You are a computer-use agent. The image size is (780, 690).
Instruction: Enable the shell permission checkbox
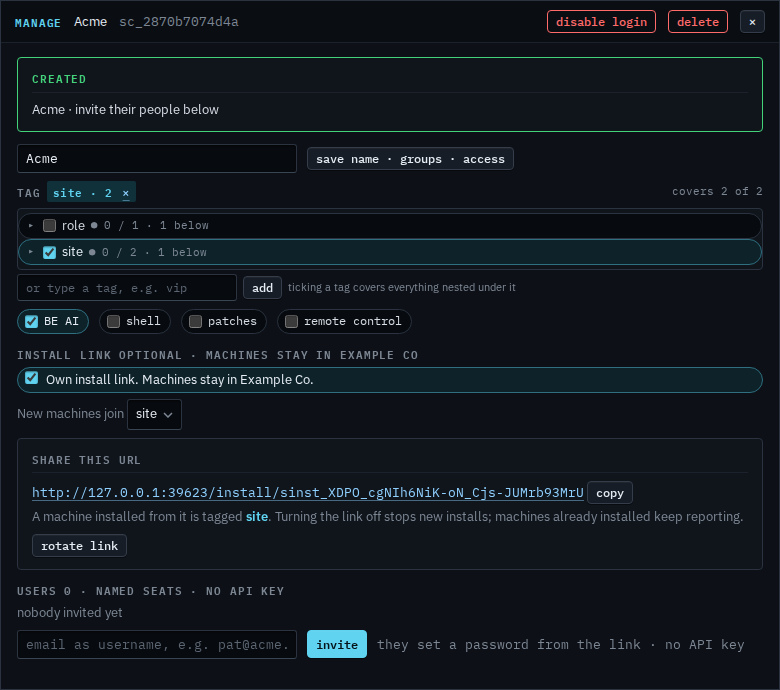[x=113, y=321]
